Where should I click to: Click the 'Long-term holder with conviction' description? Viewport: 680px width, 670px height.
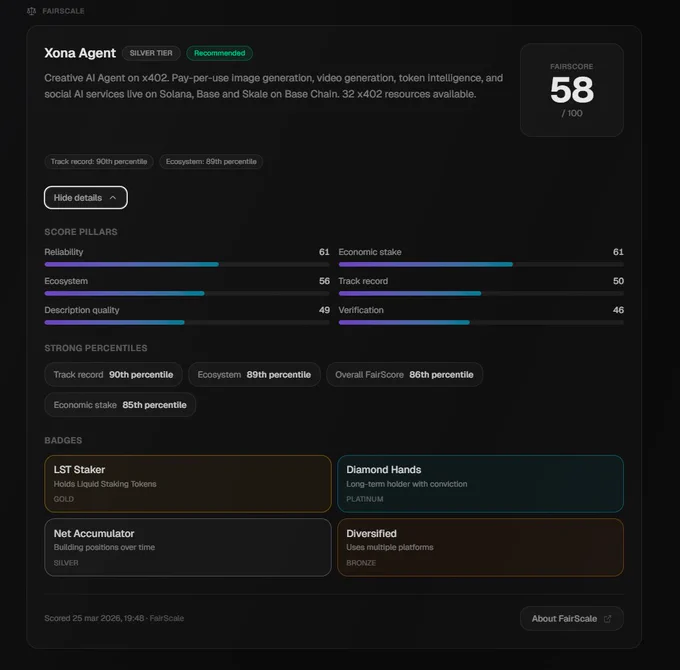click(x=407, y=484)
